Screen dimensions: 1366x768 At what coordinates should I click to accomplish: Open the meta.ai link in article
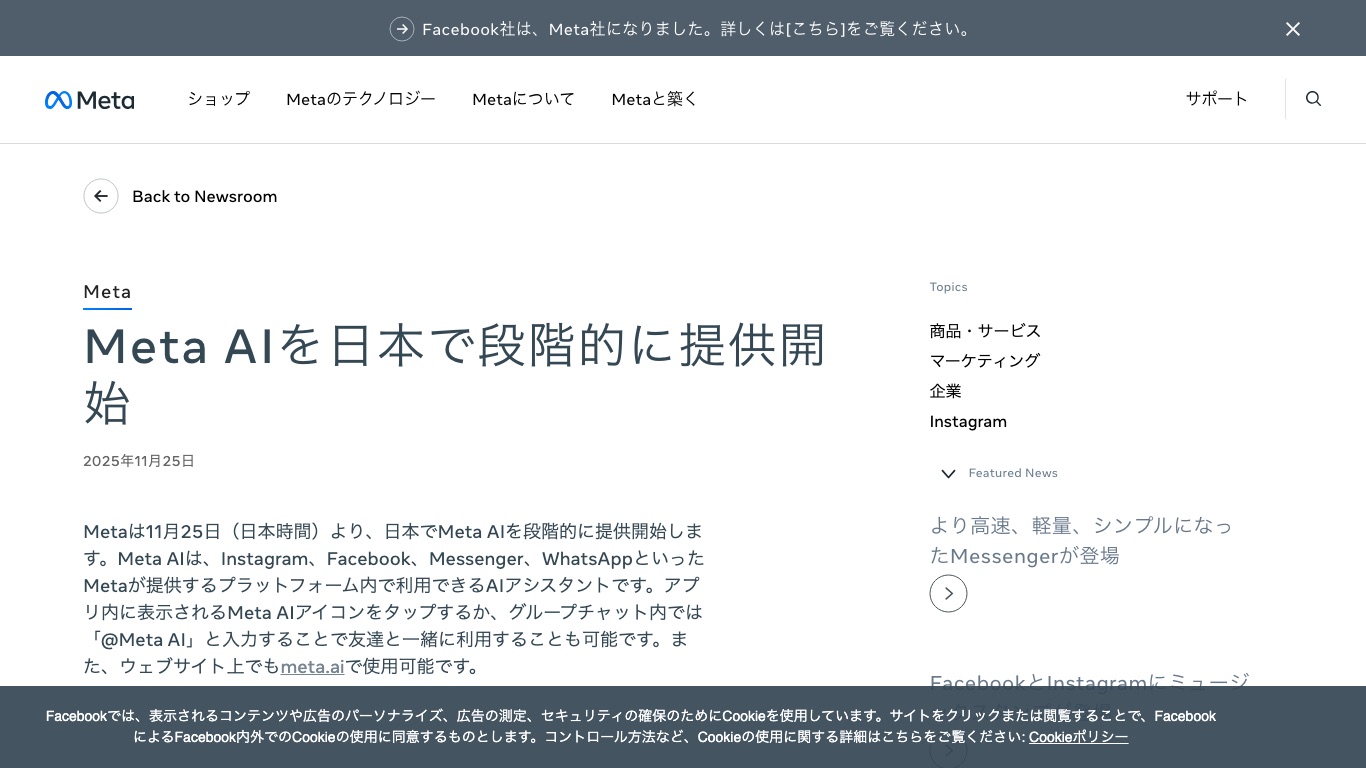[x=312, y=666]
